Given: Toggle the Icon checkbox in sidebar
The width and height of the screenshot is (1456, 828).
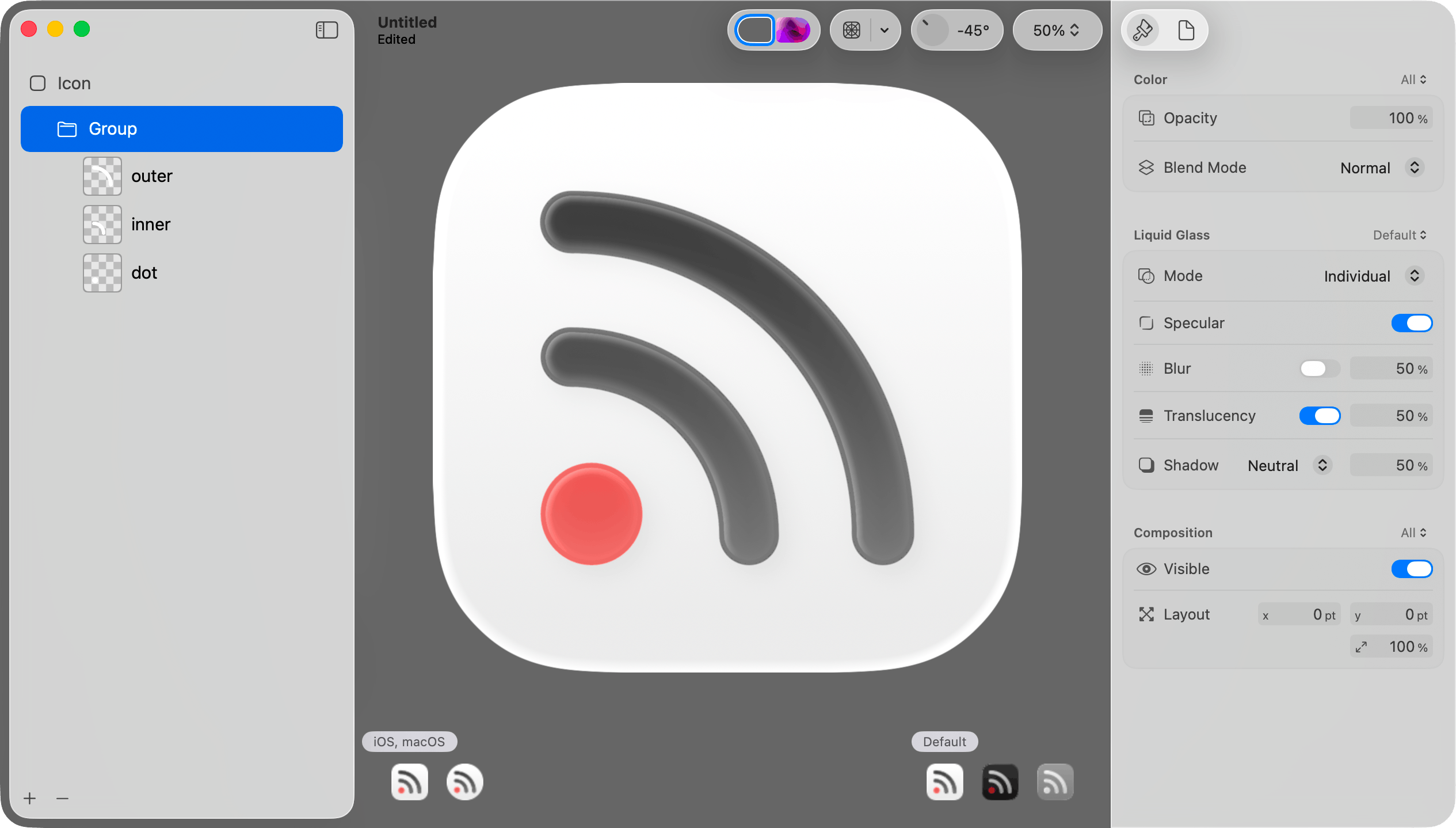Looking at the screenshot, I should (x=37, y=83).
